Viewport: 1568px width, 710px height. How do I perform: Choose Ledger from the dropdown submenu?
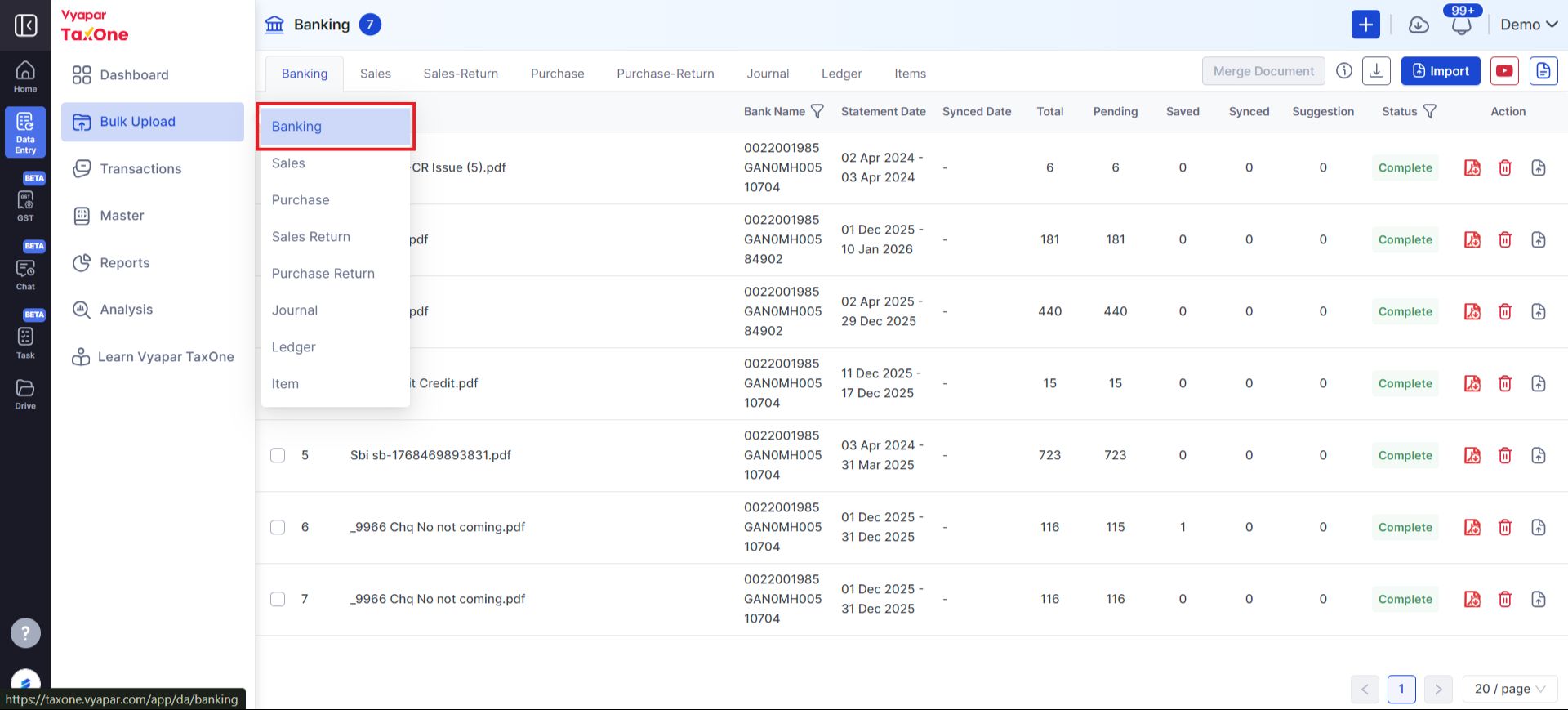(336, 347)
